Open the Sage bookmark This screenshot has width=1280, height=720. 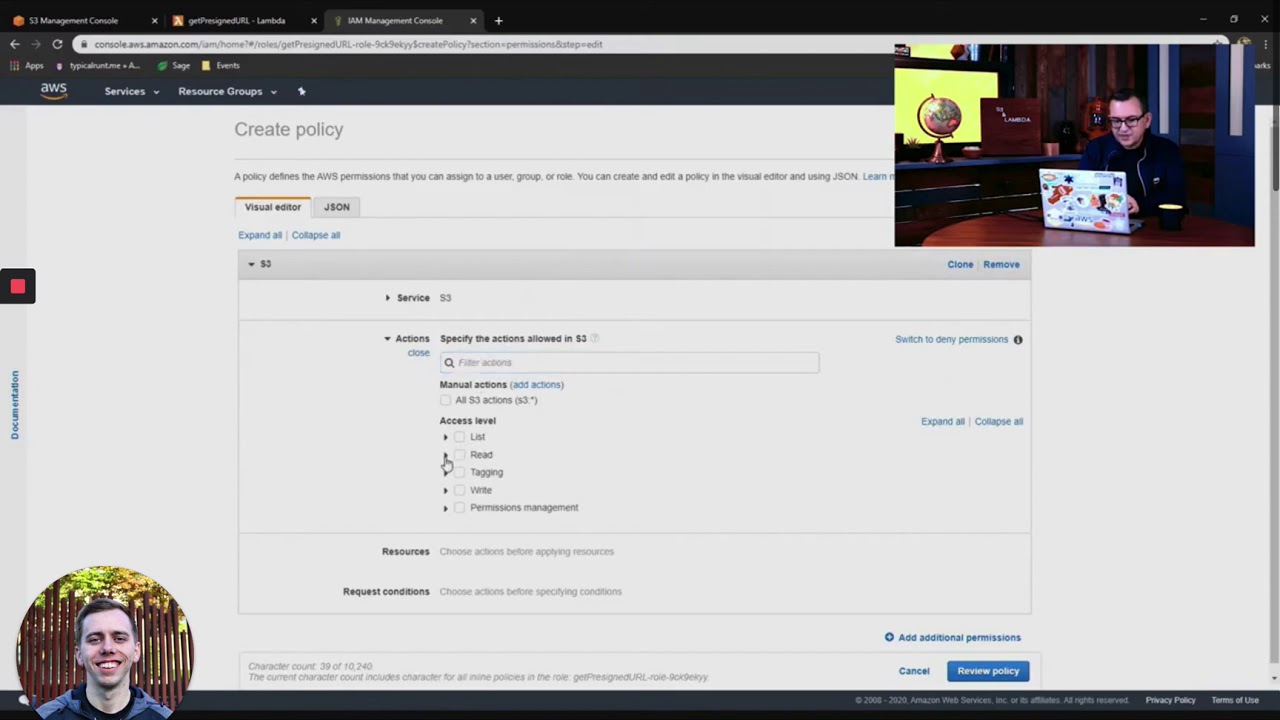[x=174, y=65]
